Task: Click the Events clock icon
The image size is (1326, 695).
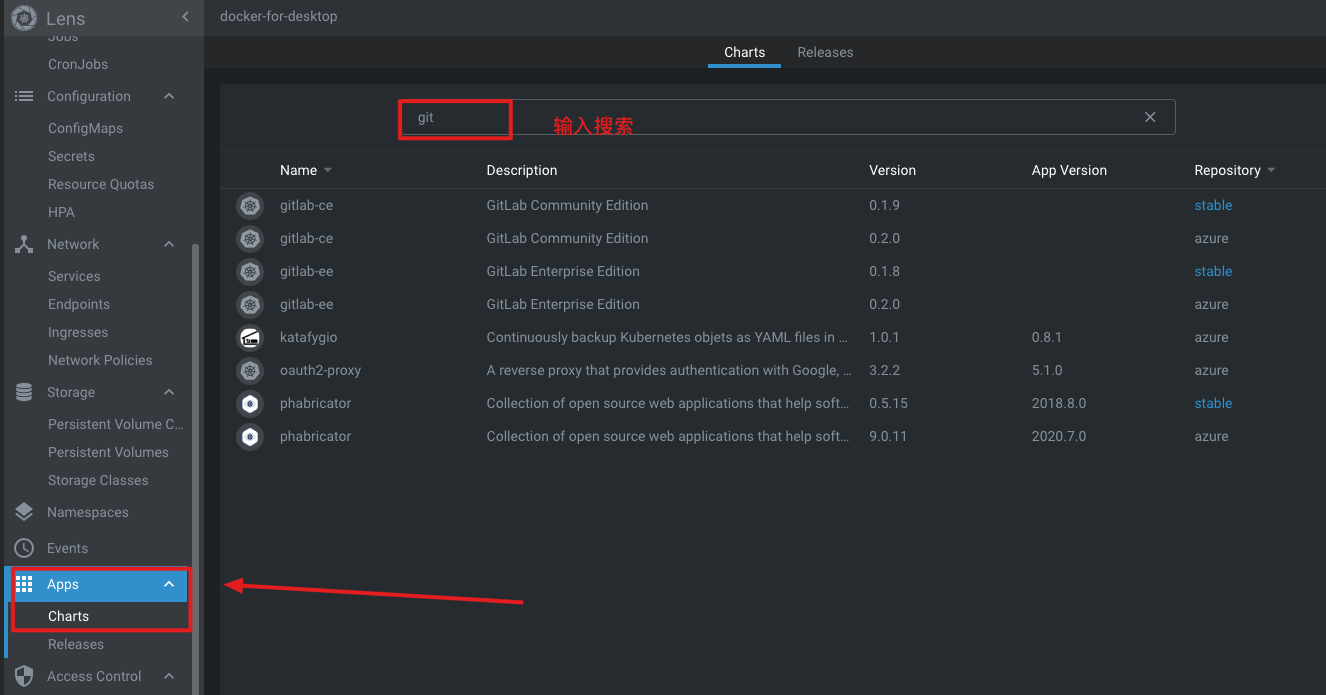Action: coord(24,548)
